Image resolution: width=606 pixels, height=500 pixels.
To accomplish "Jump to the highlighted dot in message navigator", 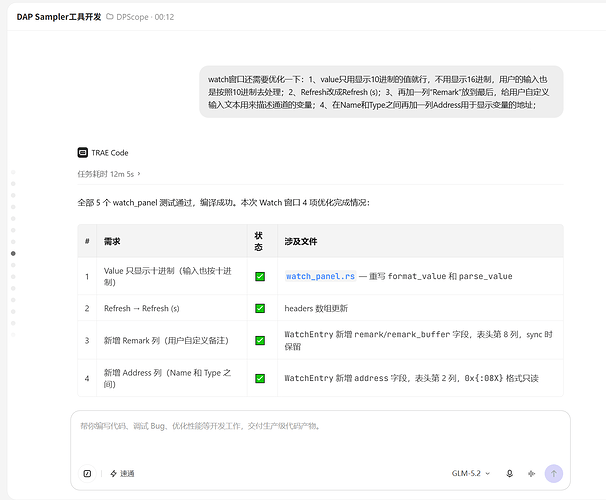I will (13, 253).
